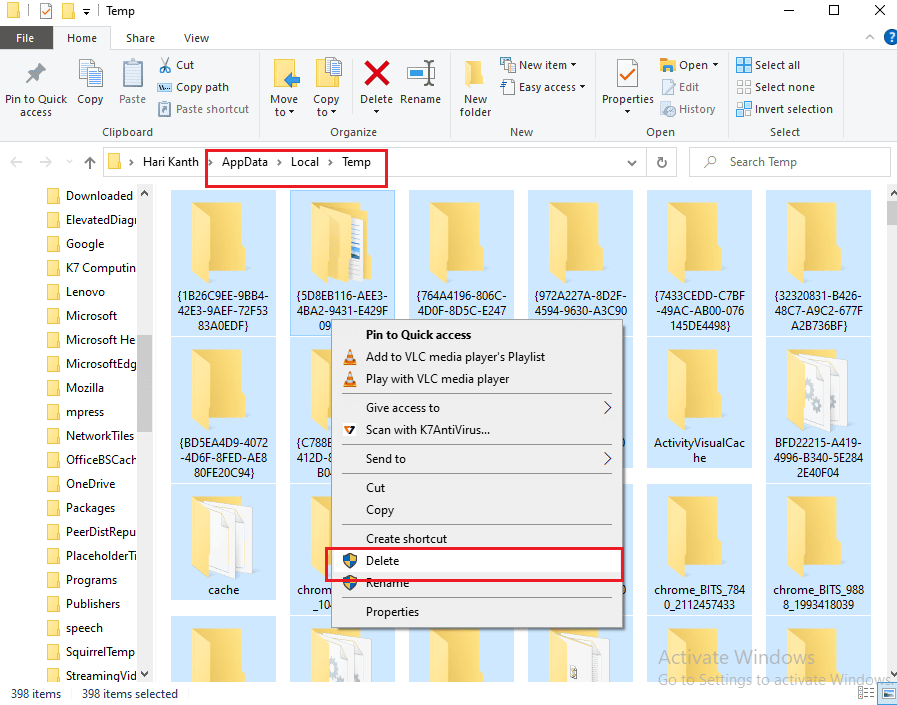Choose Cut in the context menu
This screenshot has width=897, height=705.
(477, 488)
